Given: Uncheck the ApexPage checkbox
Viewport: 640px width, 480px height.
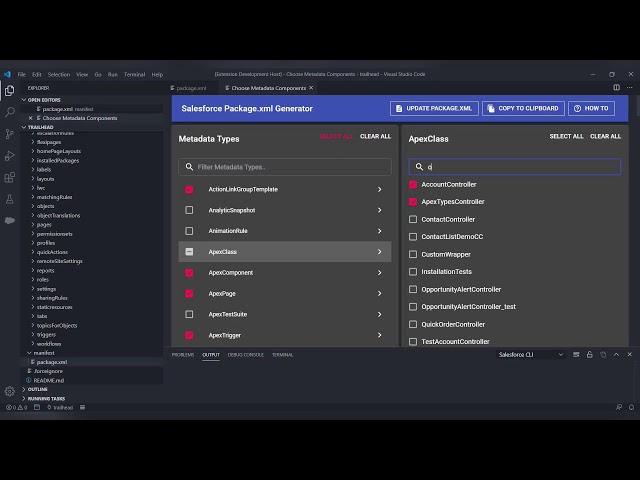Looking at the screenshot, I should (189, 293).
